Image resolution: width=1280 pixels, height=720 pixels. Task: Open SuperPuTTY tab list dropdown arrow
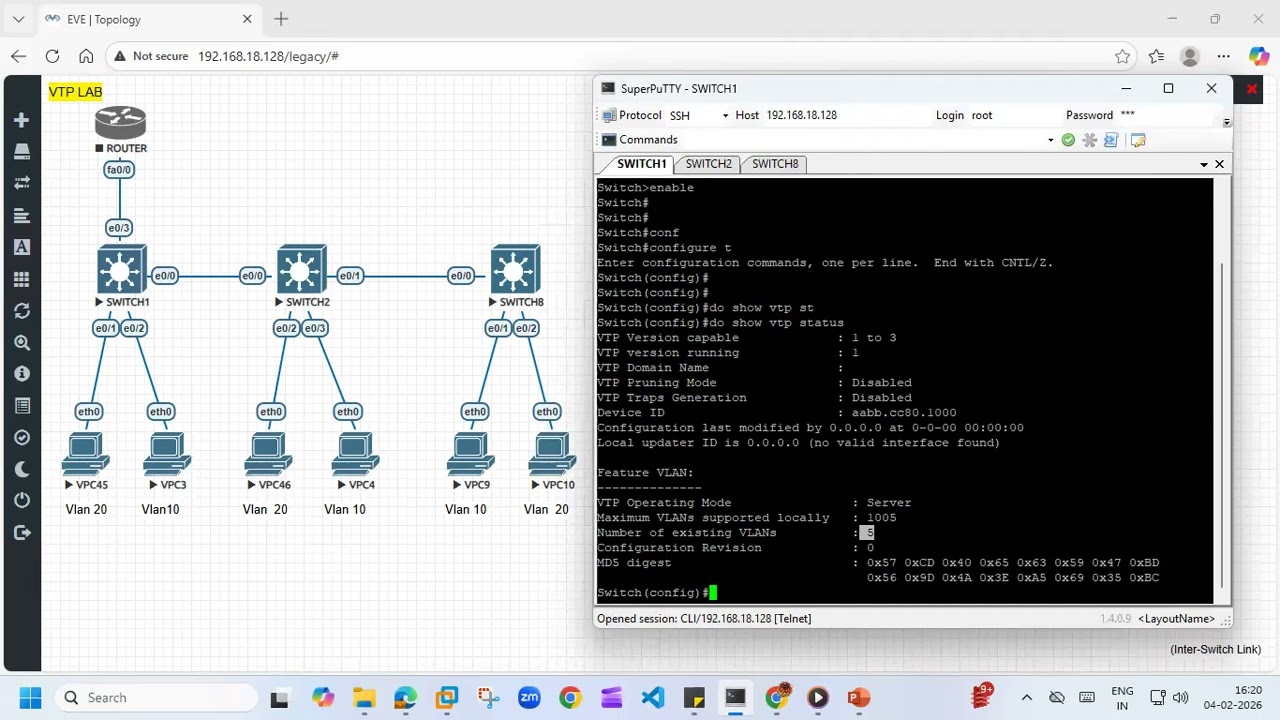click(x=1204, y=164)
